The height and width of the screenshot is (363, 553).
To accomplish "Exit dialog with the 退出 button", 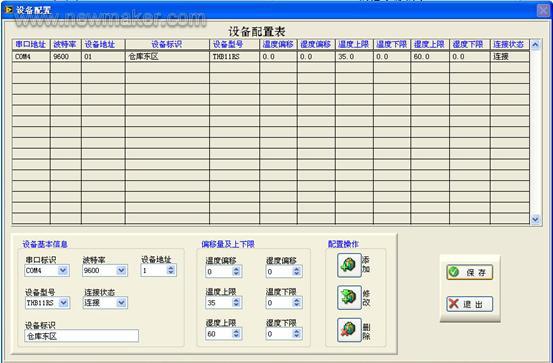I will click(x=469, y=304).
